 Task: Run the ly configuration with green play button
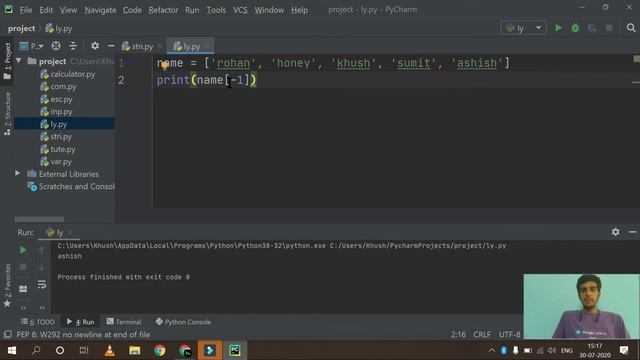558,28
